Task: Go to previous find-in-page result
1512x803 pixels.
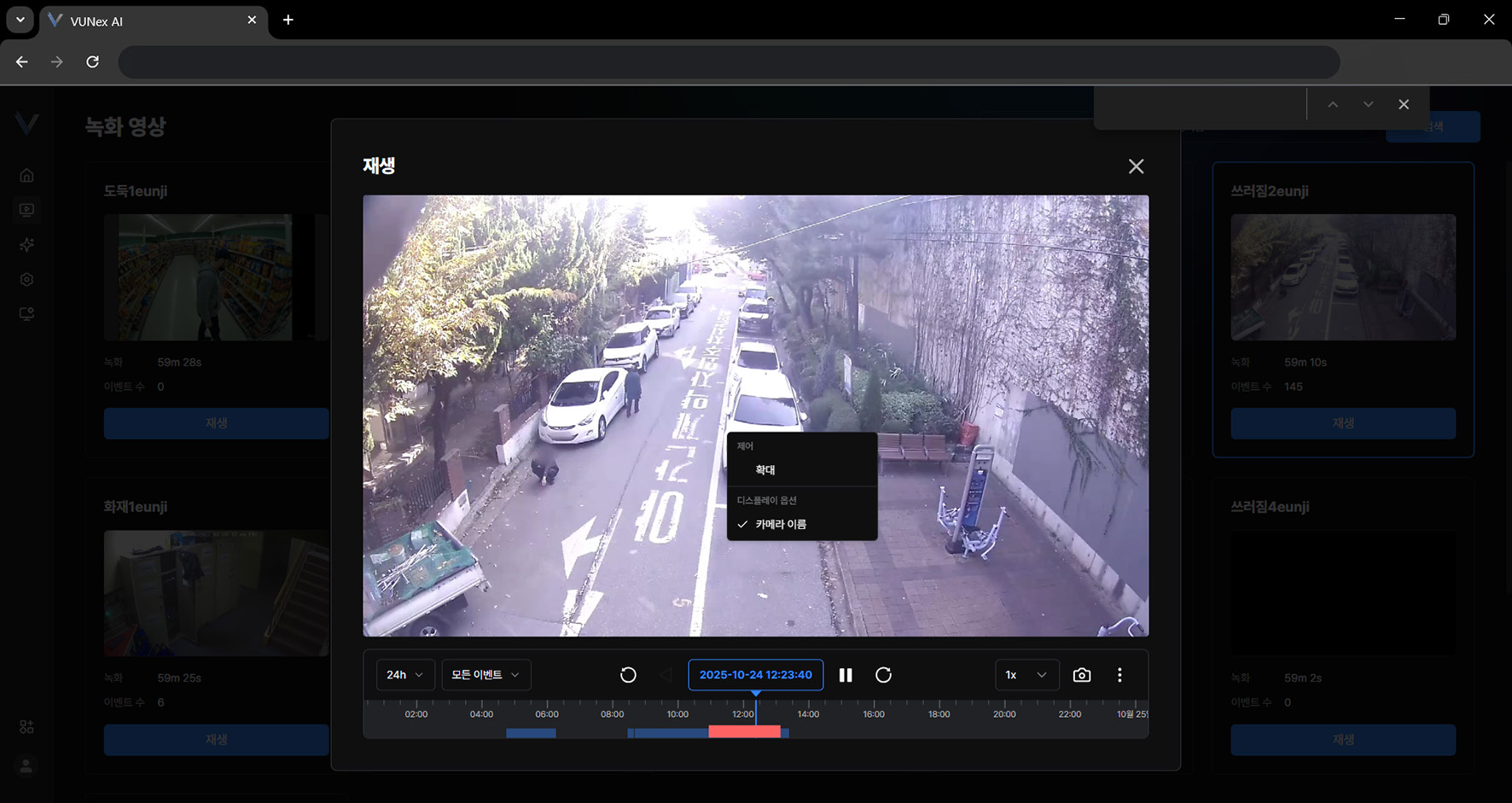Action: [x=1332, y=104]
